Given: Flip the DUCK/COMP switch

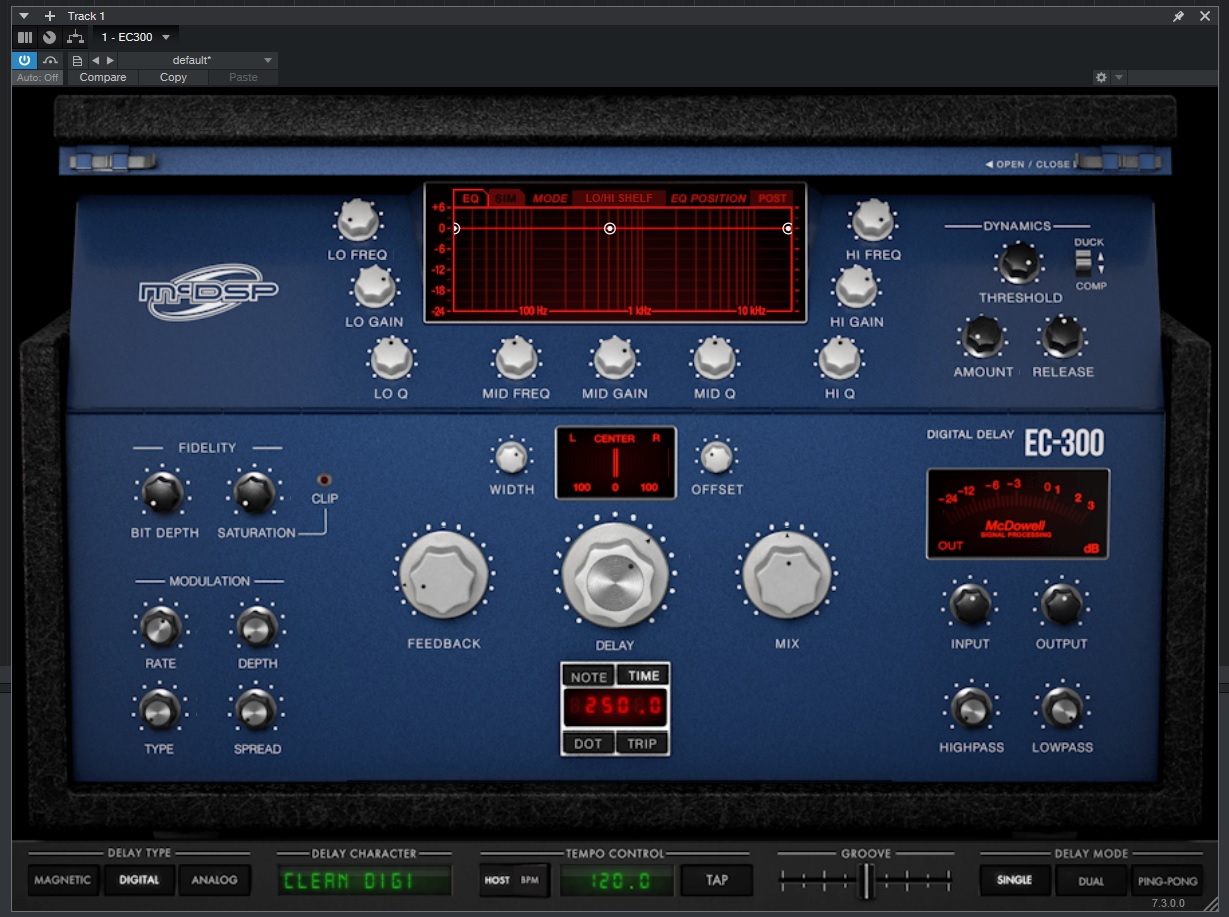Looking at the screenshot, I should tap(1082, 263).
